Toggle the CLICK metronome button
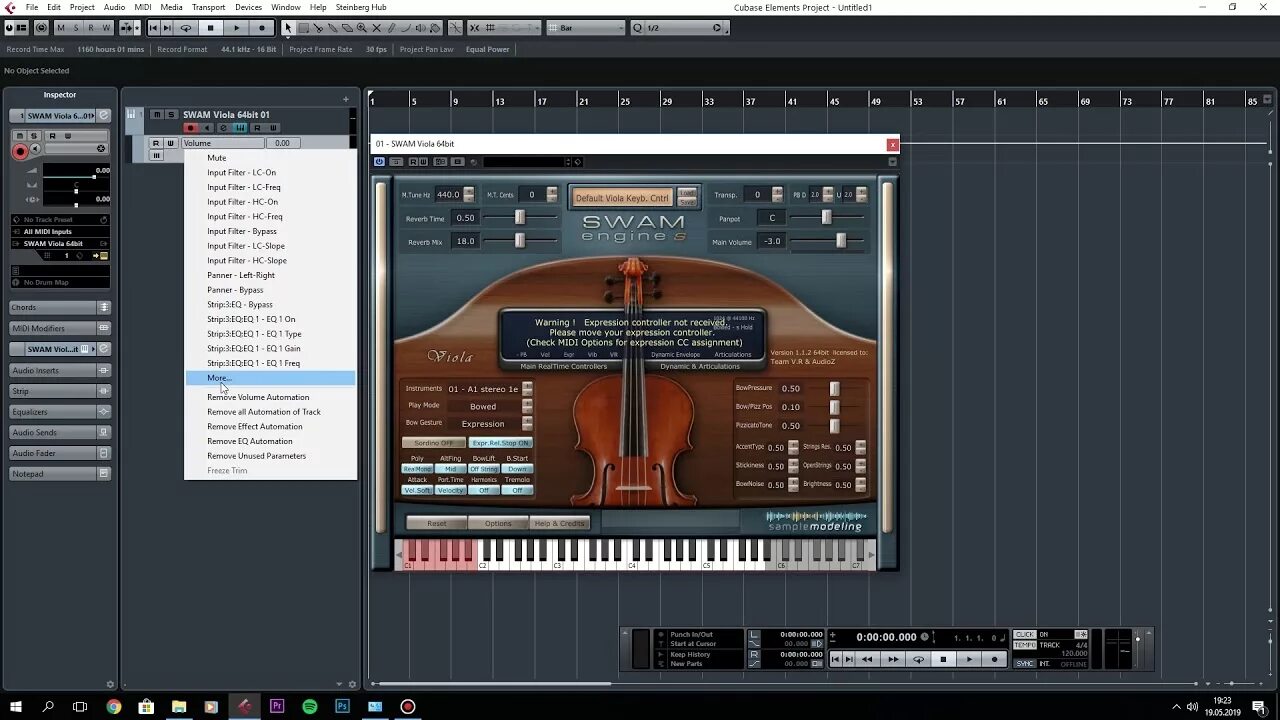Image resolution: width=1280 pixels, height=720 pixels. click(x=1024, y=634)
